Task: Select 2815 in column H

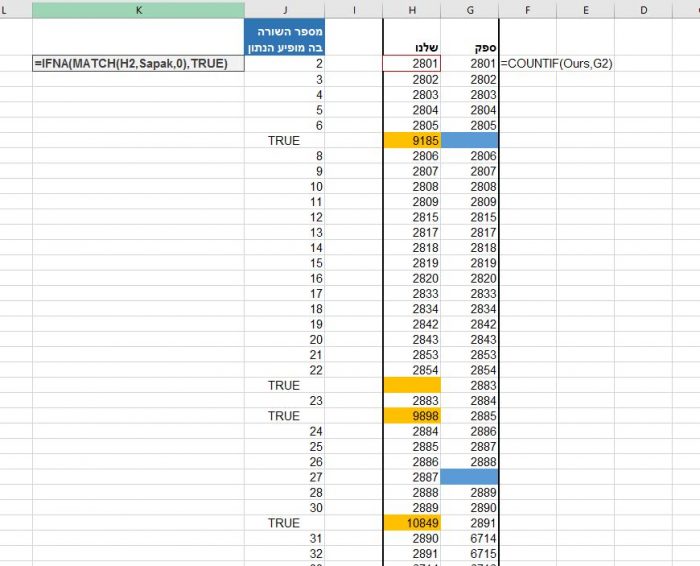Action: click(x=412, y=217)
